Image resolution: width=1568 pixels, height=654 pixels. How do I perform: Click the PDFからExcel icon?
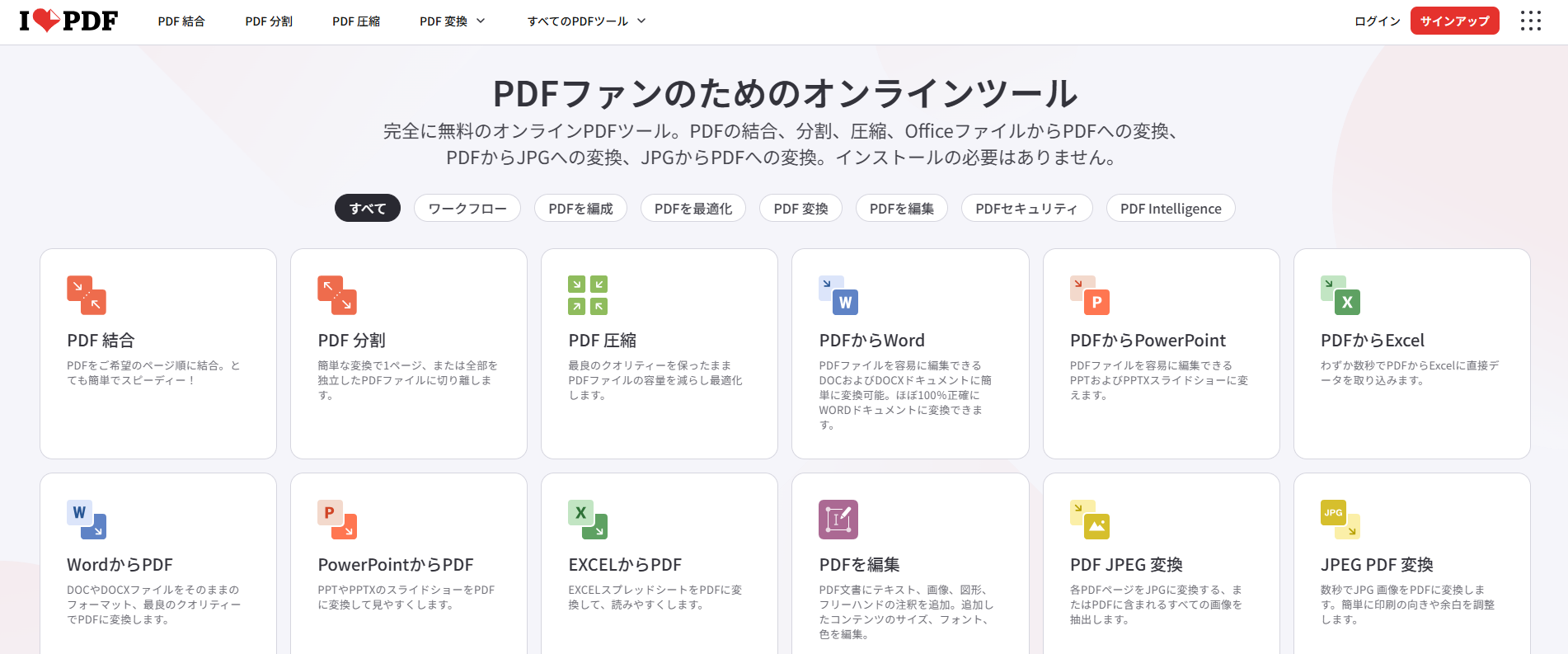point(1340,295)
